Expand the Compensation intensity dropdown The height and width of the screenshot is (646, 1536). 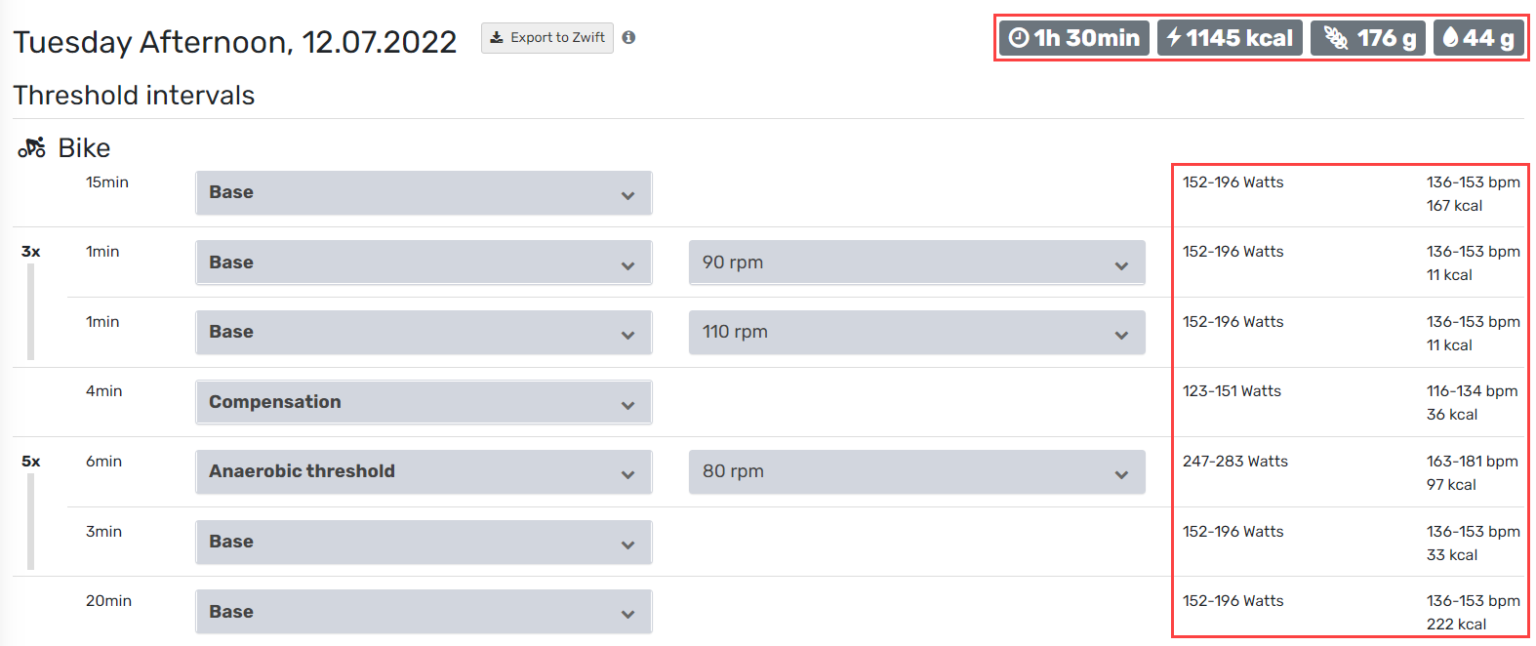[x=424, y=402]
